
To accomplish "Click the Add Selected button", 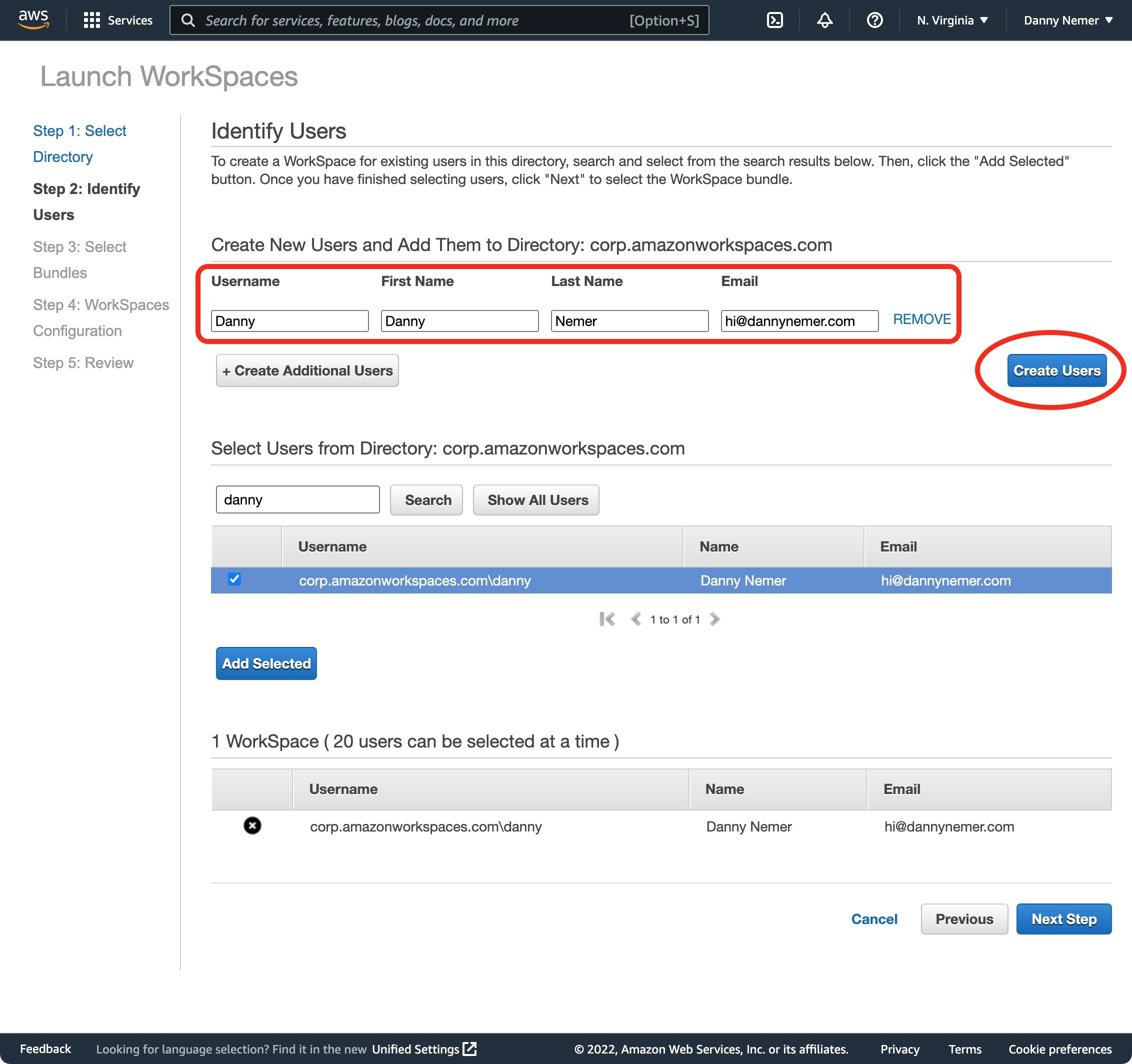I will [266, 663].
